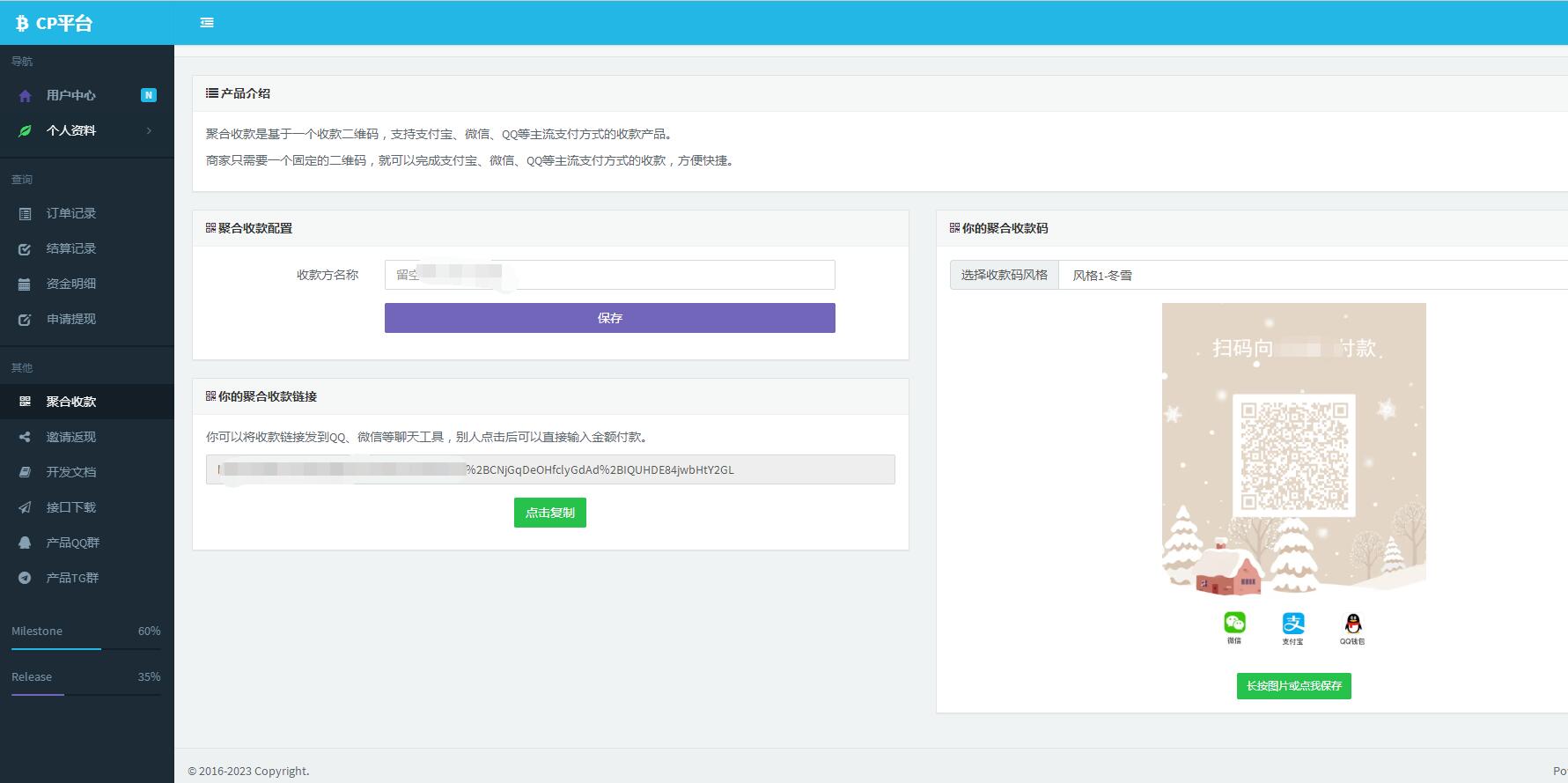Open 申请提现 in the sidebar
Screen dimensions: 1568x783
click(71, 319)
